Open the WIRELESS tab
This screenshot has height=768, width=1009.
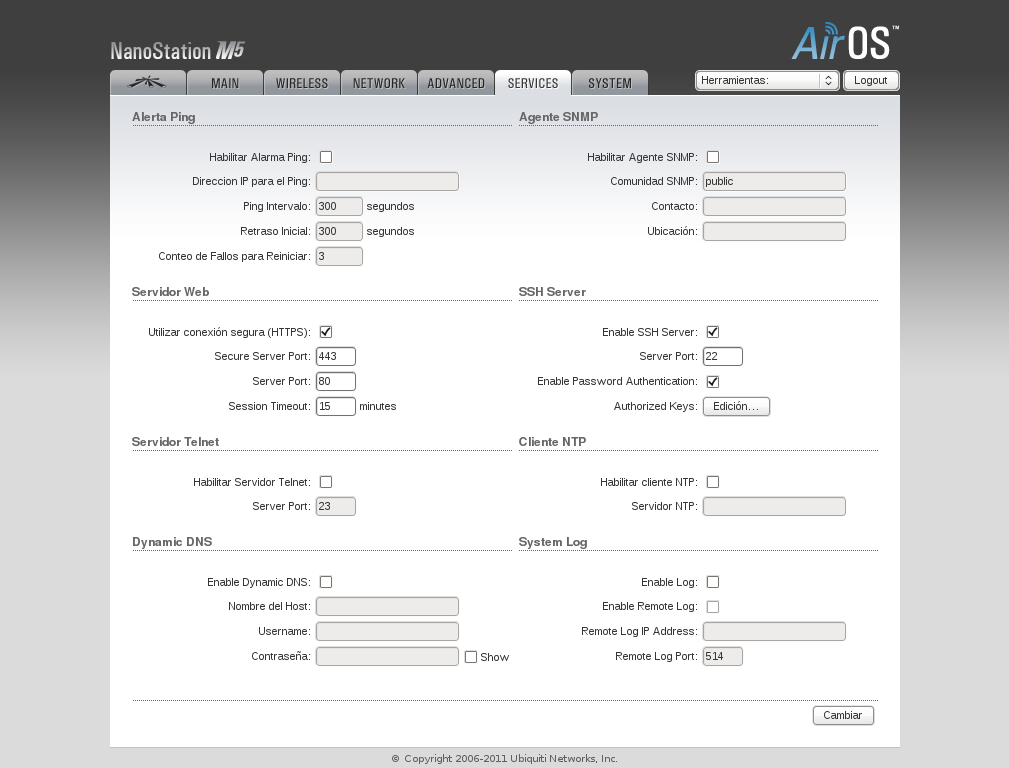coord(302,83)
